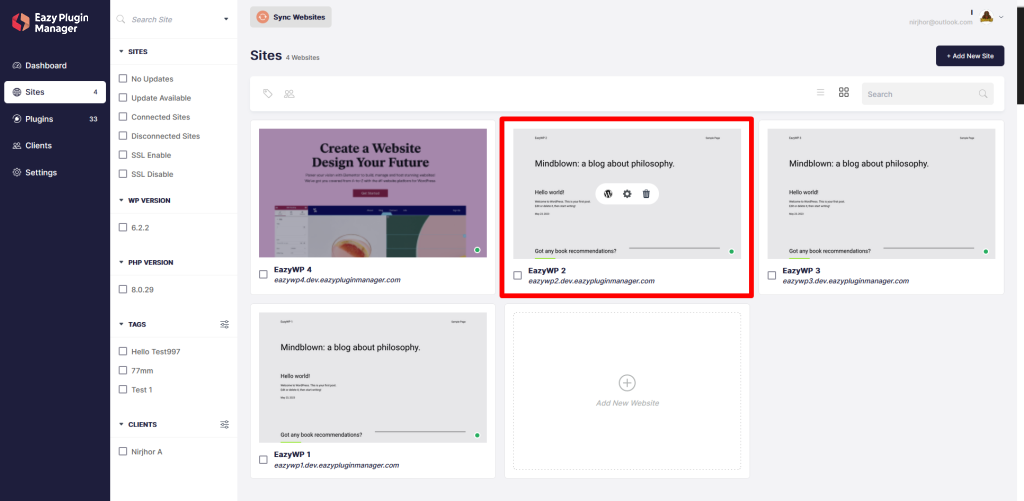Click the plus icon on Add New Website
Image resolution: width=1024 pixels, height=501 pixels.
point(627,383)
